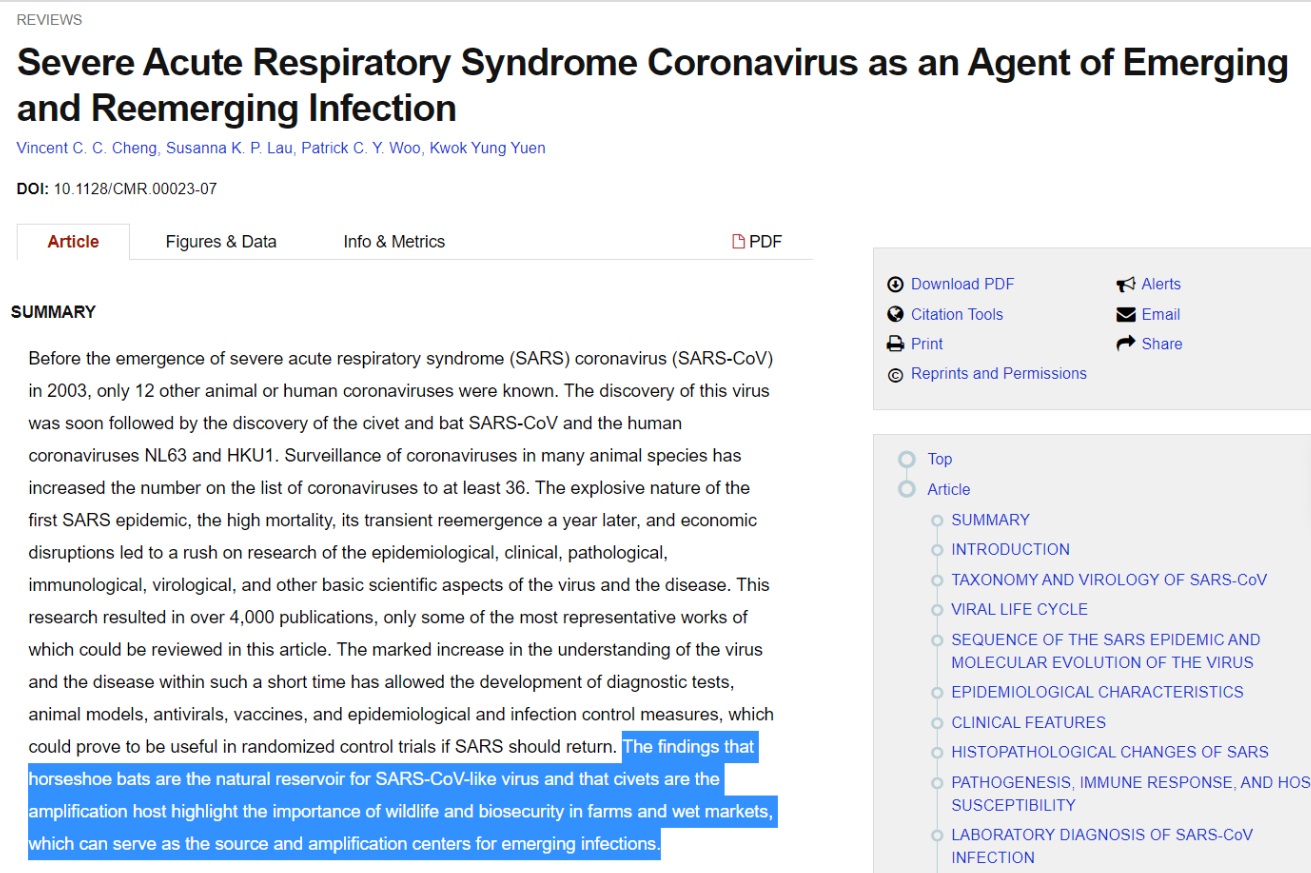Go to CLINICAL FEATURES section
Image resolution: width=1311 pixels, height=873 pixels.
coord(1028,722)
